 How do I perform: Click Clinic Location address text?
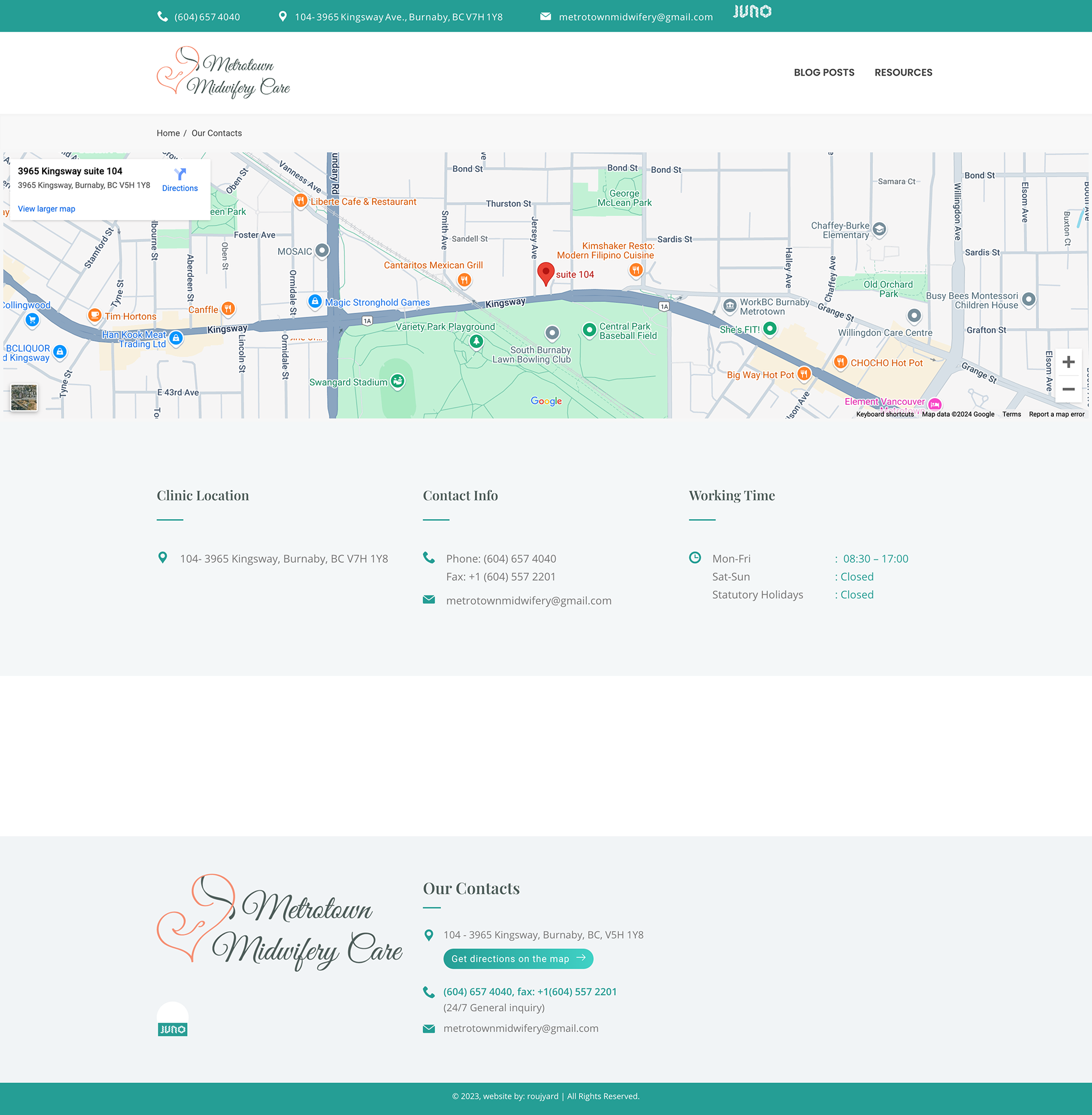[x=284, y=558]
